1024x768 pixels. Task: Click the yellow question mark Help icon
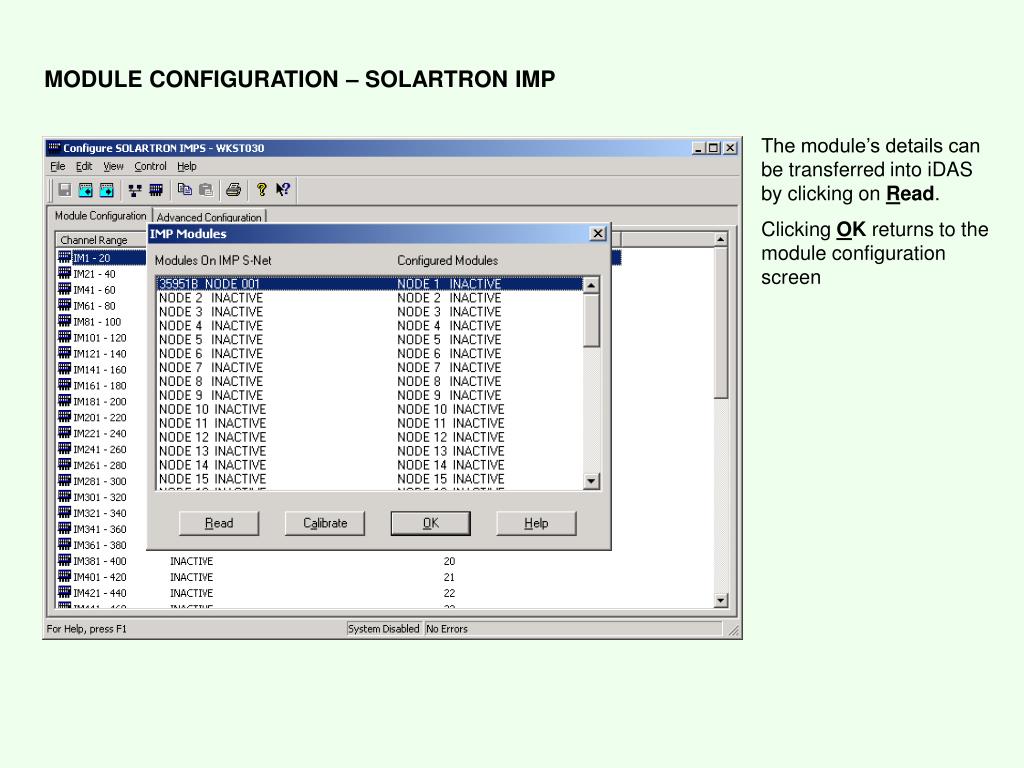pyautogui.click(x=262, y=190)
